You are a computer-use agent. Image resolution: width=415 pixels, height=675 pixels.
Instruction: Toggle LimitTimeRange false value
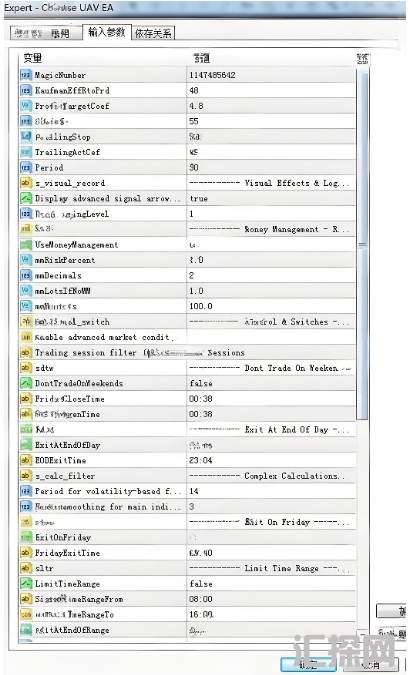point(271,584)
